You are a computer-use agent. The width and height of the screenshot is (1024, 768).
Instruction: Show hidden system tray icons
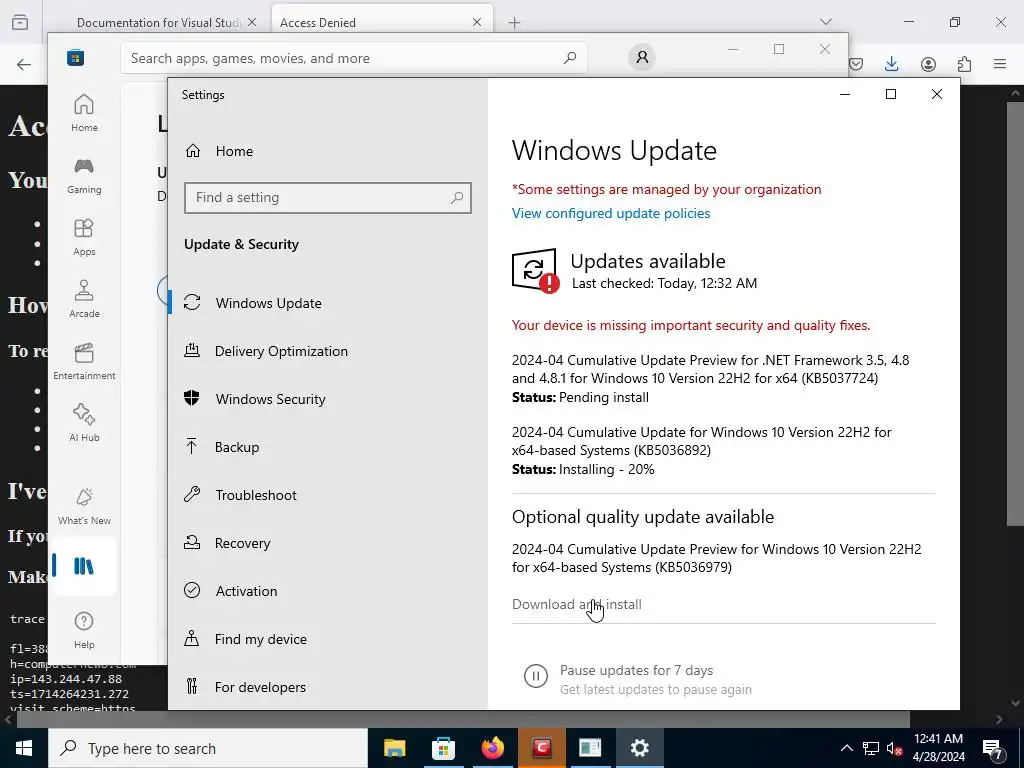tap(846, 748)
